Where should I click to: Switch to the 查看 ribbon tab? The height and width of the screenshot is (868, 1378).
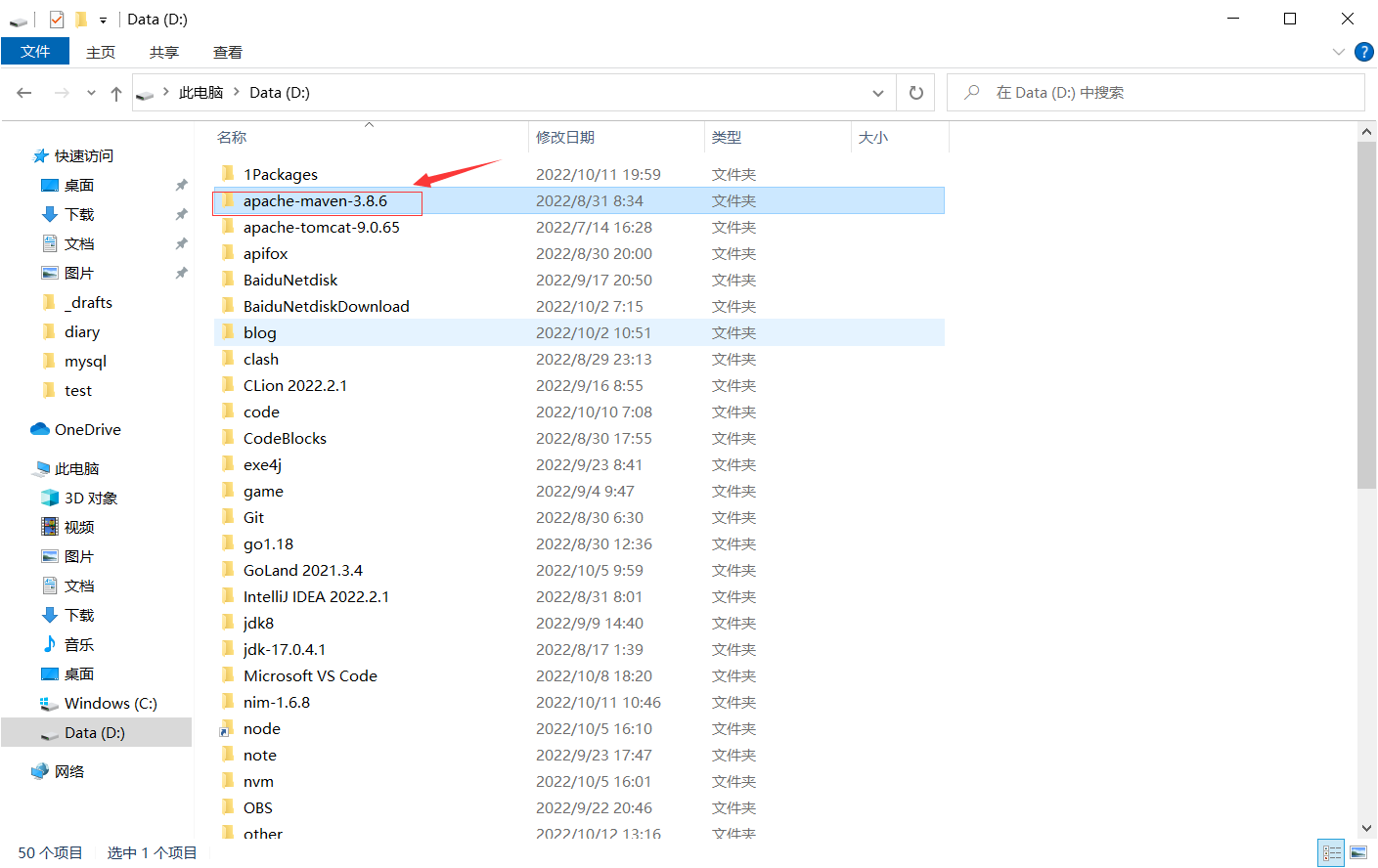(x=228, y=52)
